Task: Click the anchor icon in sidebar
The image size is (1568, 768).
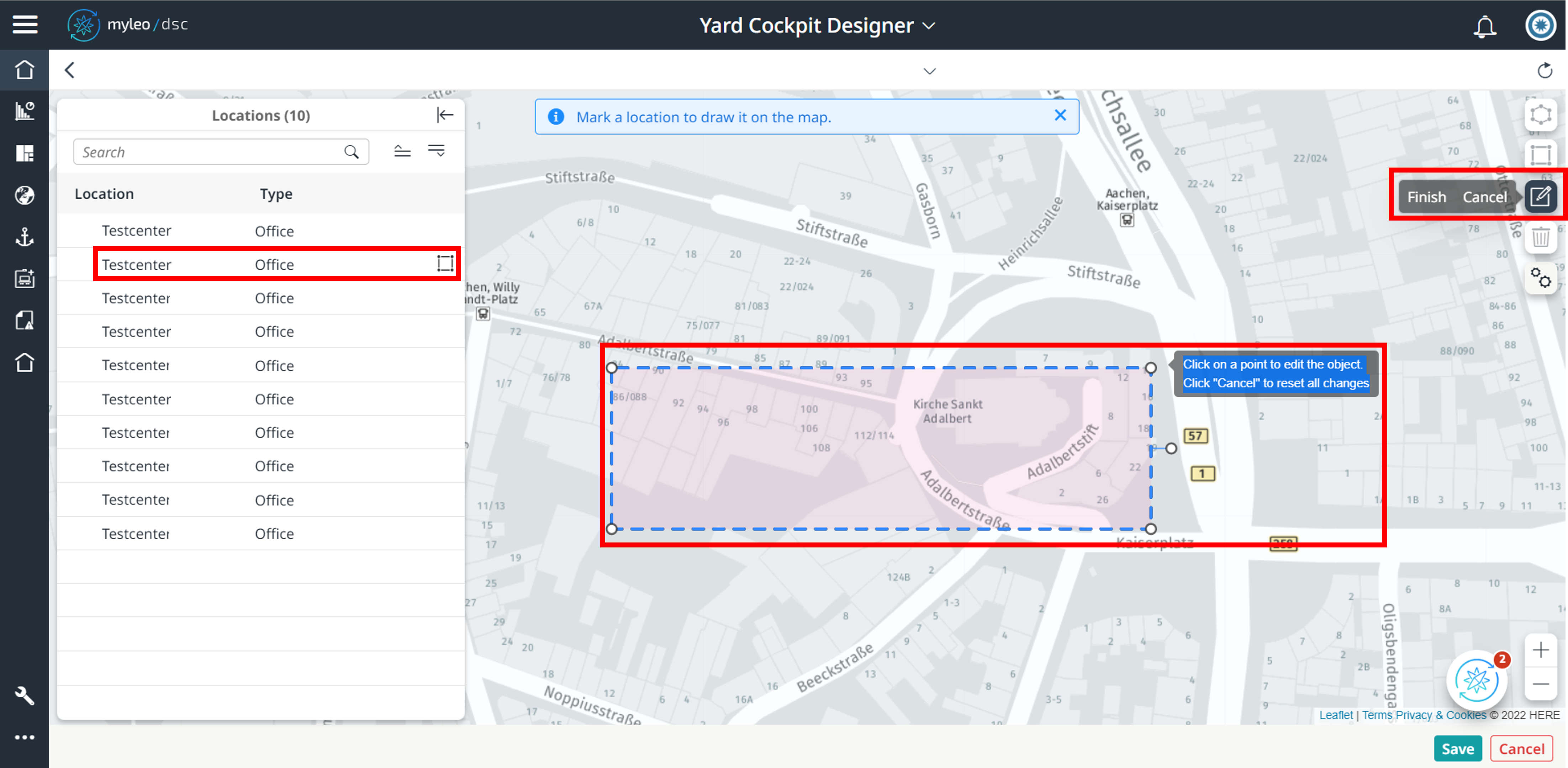Action: [25, 237]
